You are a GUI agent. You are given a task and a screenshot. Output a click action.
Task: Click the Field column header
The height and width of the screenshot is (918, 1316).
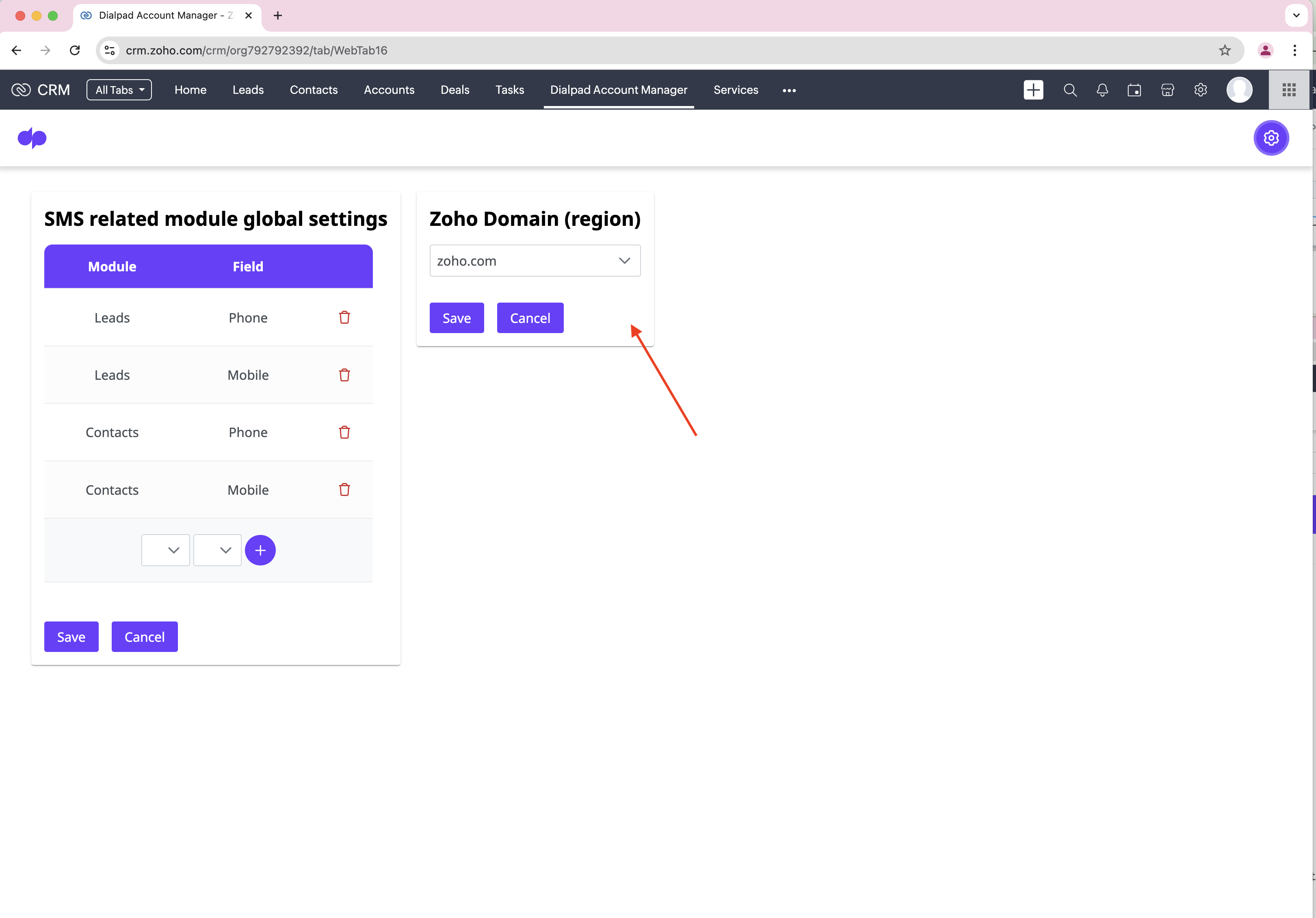click(248, 266)
